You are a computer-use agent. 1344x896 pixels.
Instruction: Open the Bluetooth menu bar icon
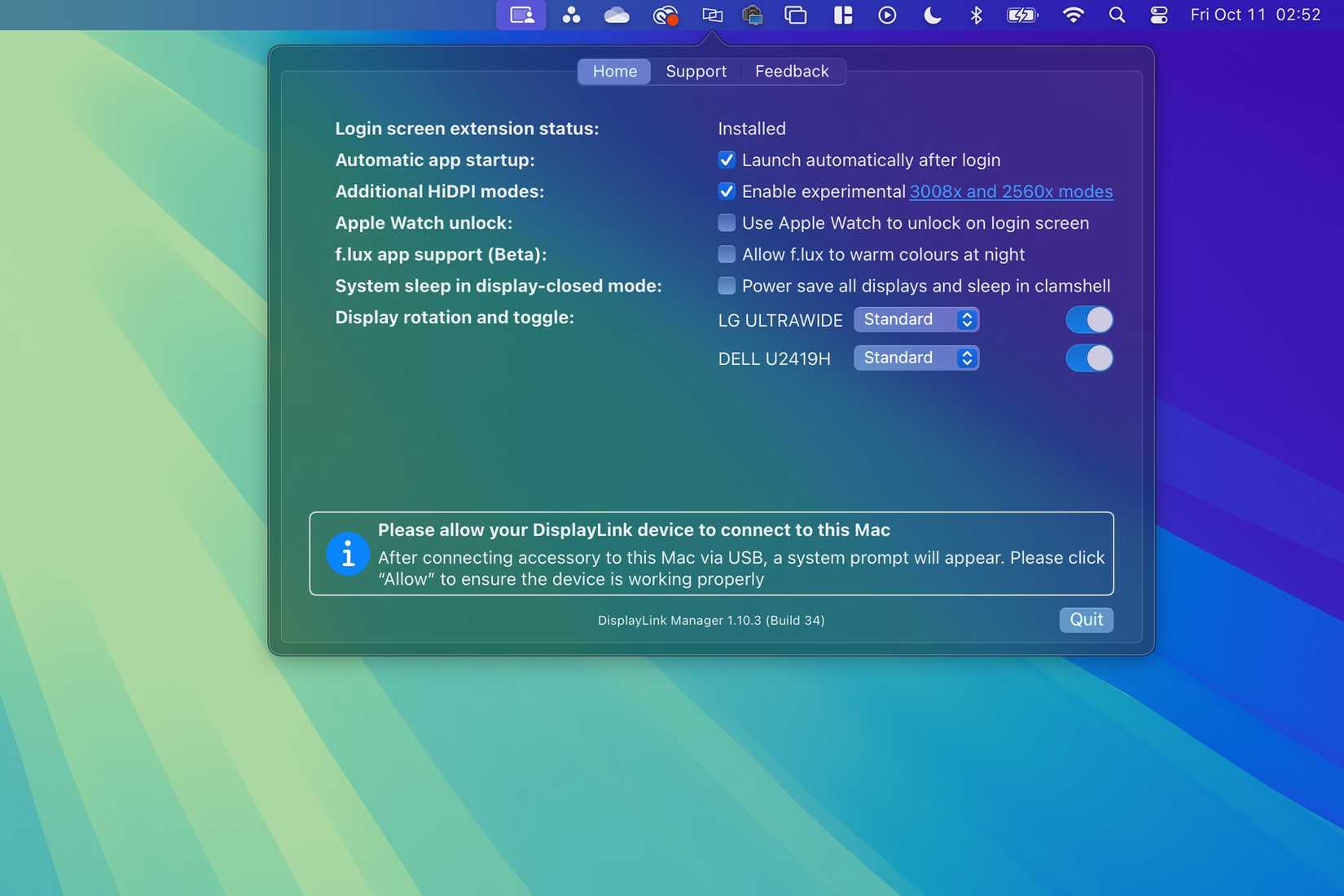976,15
